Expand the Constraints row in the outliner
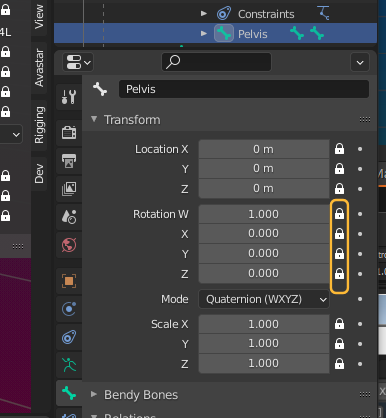This screenshot has height=418, width=386. (x=204, y=14)
